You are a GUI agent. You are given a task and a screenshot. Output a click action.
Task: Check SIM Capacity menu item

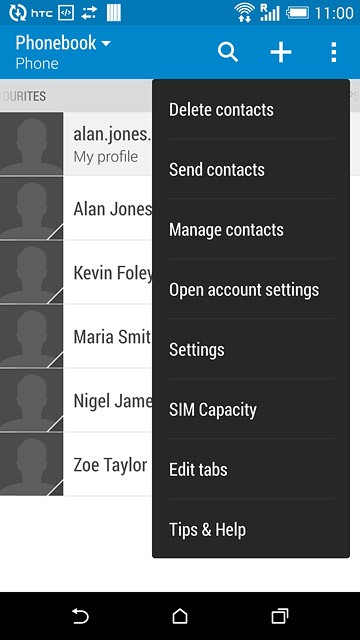(251, 409)
